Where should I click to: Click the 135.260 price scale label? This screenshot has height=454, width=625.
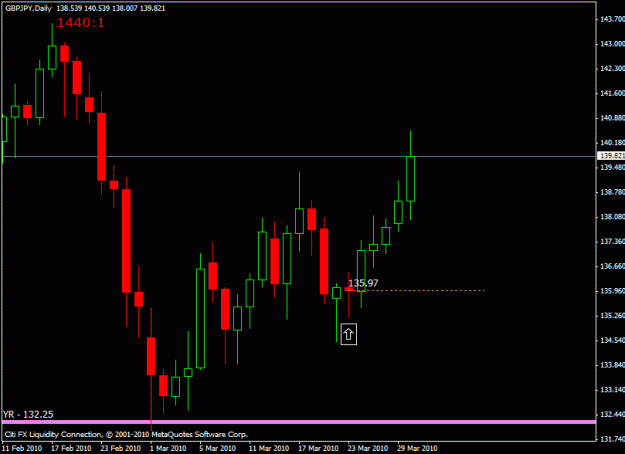point(612,316)
